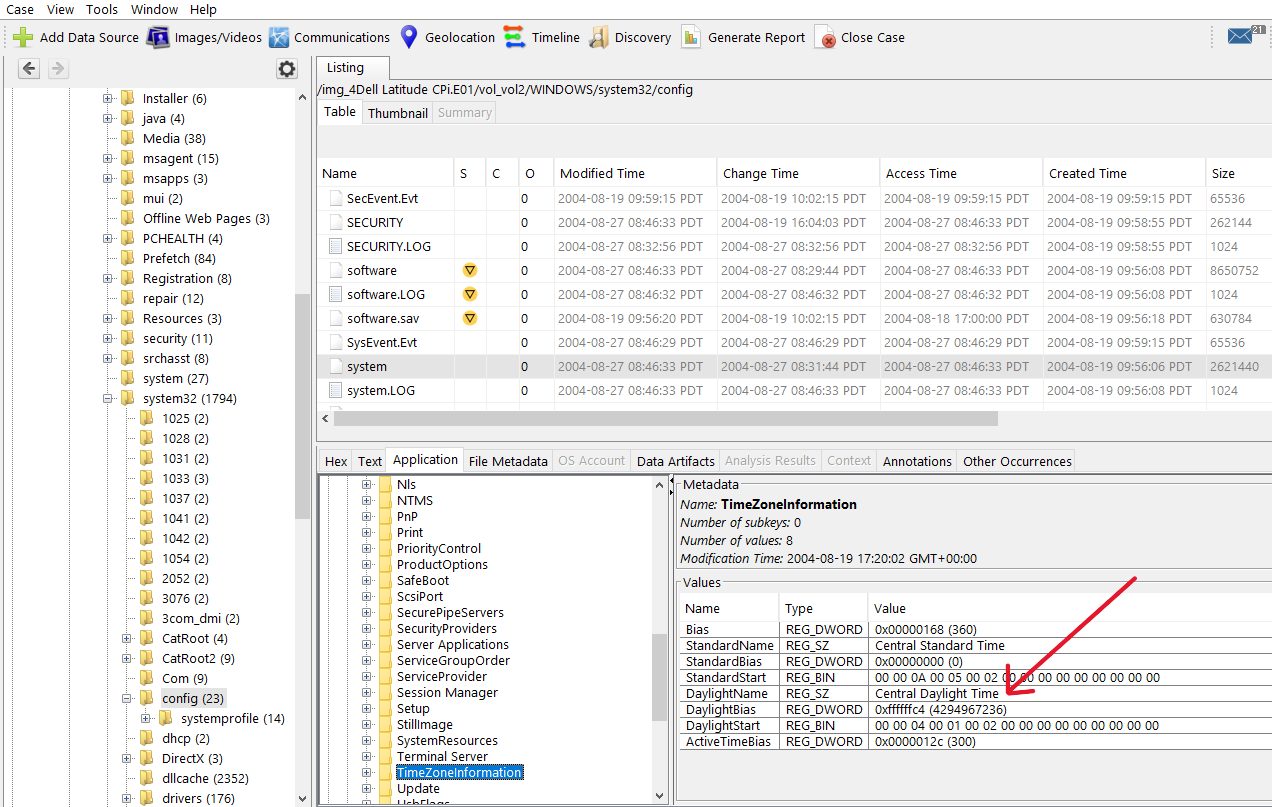Select the software.sav file row
Image resolution: width=1272 pixels, height=807 pixels.
tap(372, 318)
